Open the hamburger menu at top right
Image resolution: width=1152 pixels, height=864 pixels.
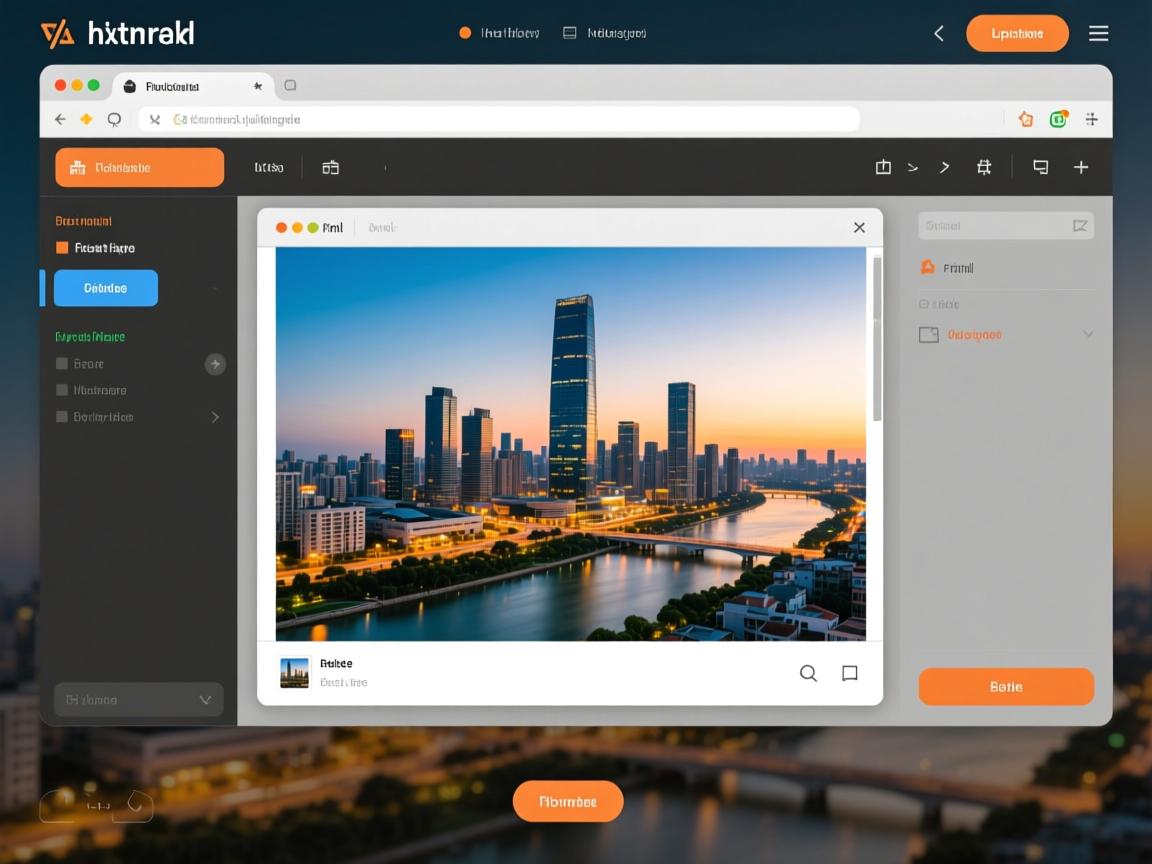pyautogui.click(x=1098, y=33)
